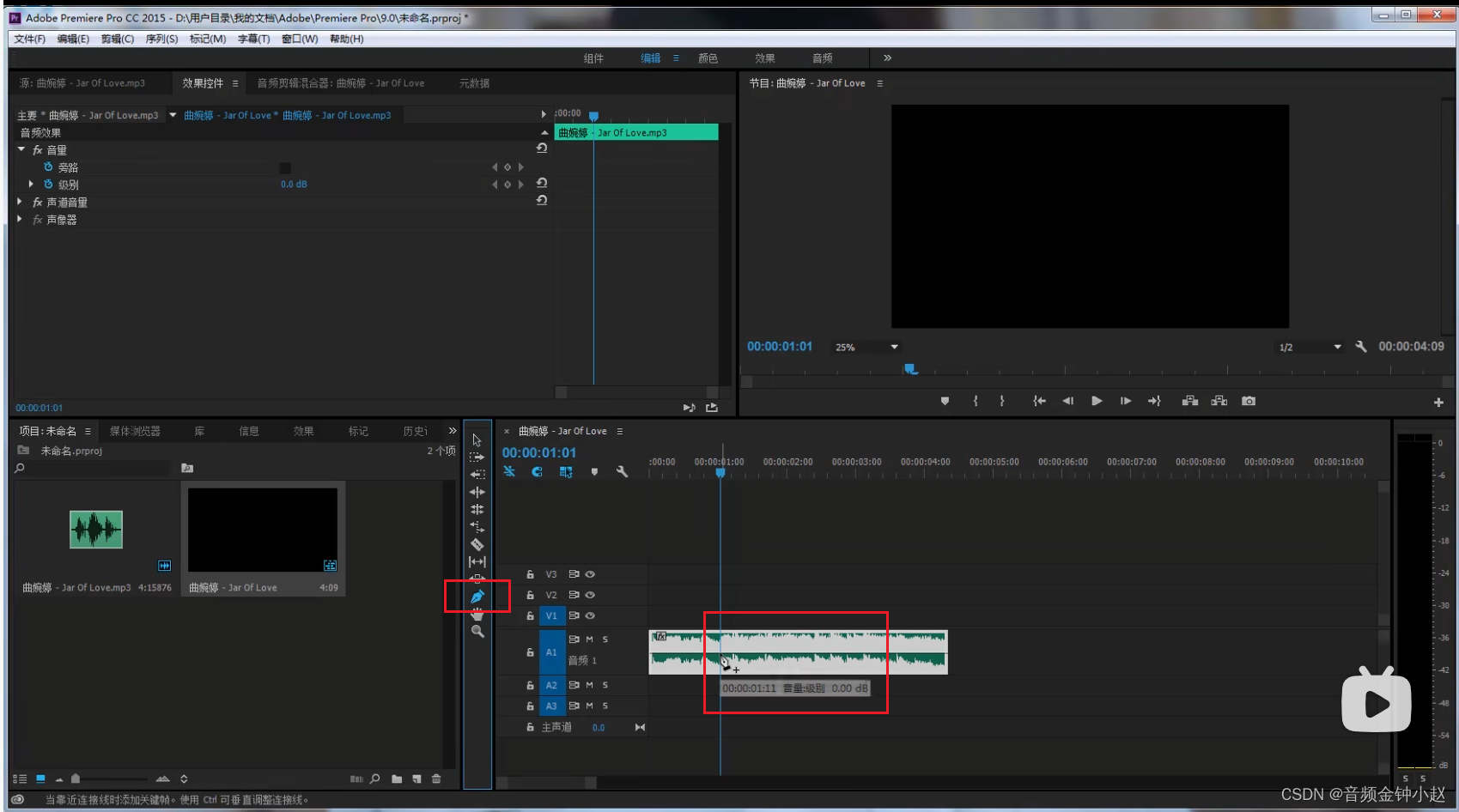This screenshot has height=812, width=1459.
Task: Toggle V1 track visibility eye
Action: [590, 615]
